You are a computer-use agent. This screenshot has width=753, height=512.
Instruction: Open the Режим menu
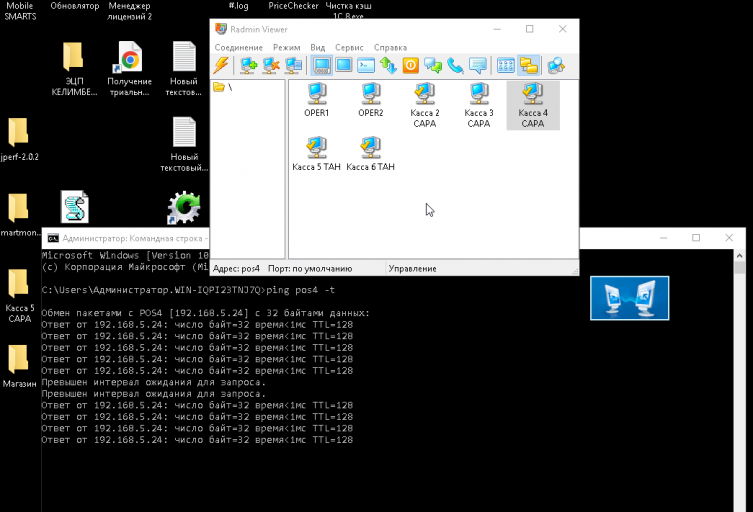tap(287, 48)
